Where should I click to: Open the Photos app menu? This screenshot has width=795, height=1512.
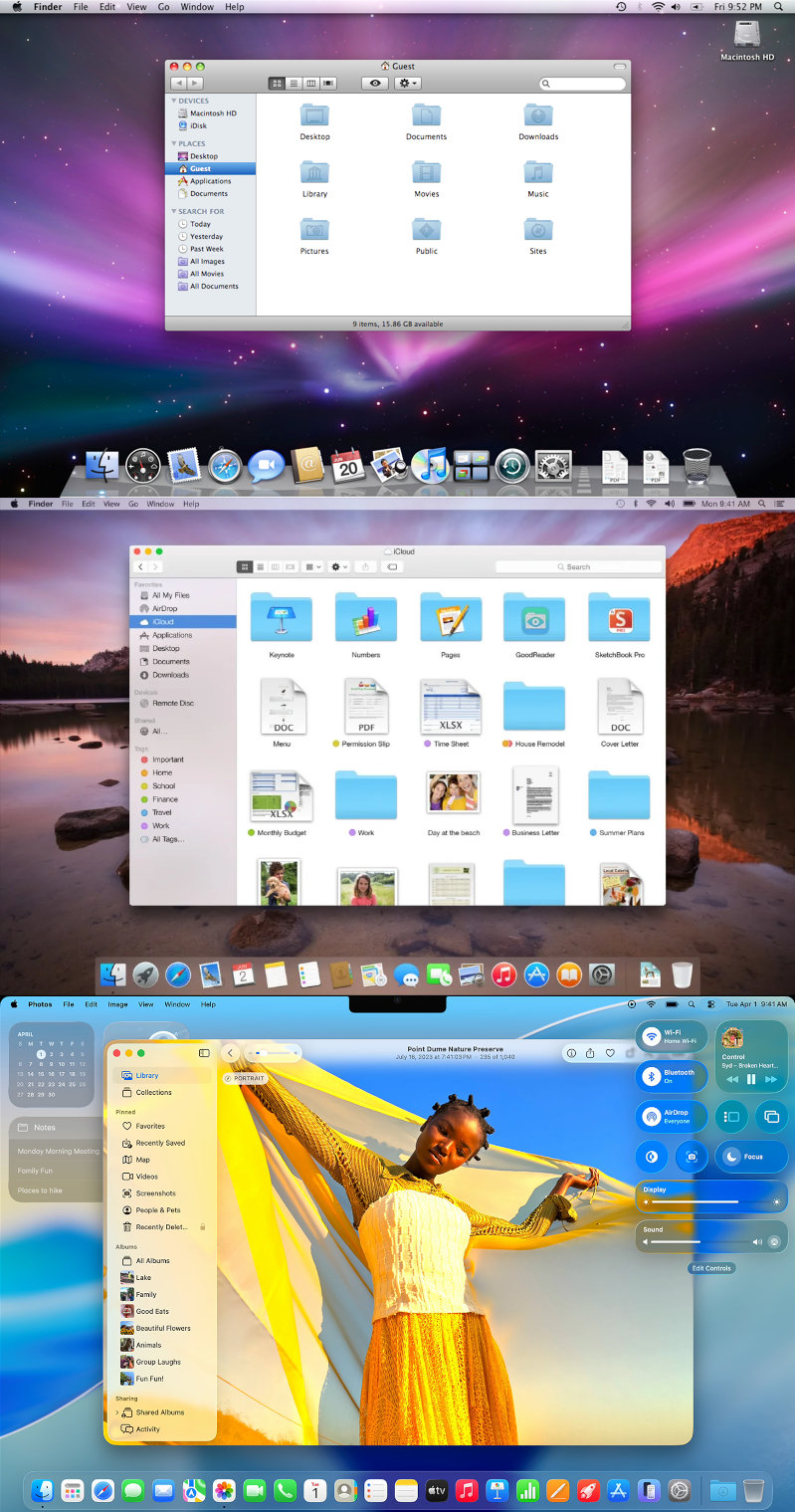coord(40,1004)
